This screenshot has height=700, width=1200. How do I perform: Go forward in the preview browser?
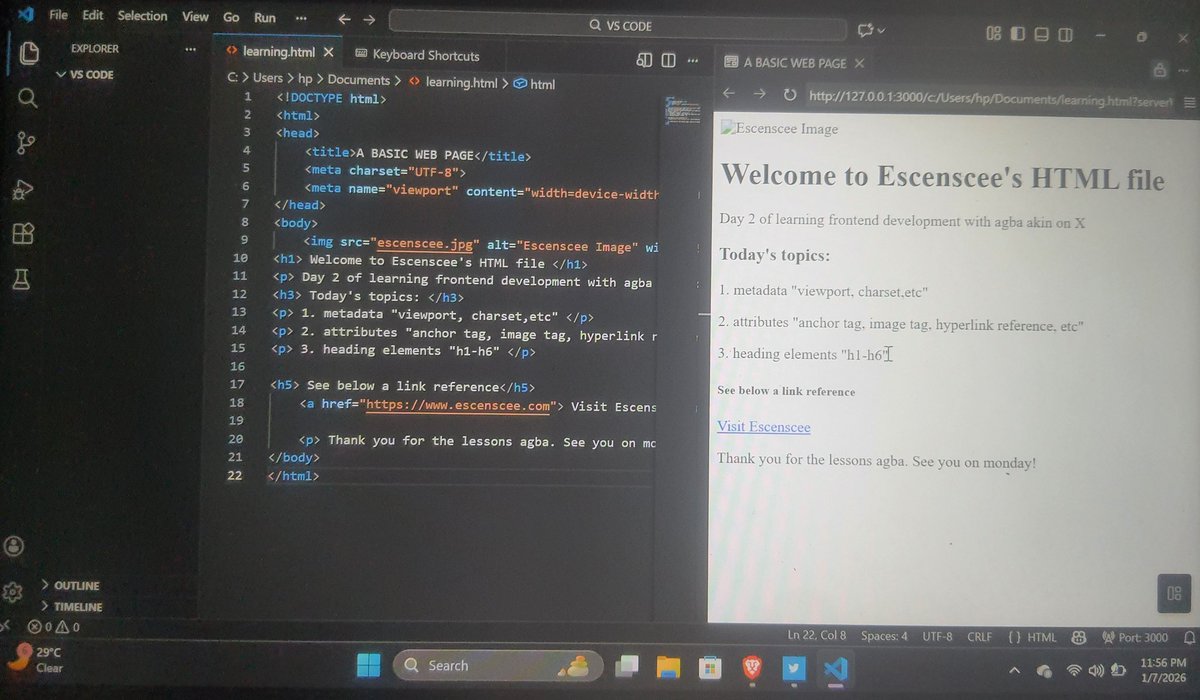(760, 94)
